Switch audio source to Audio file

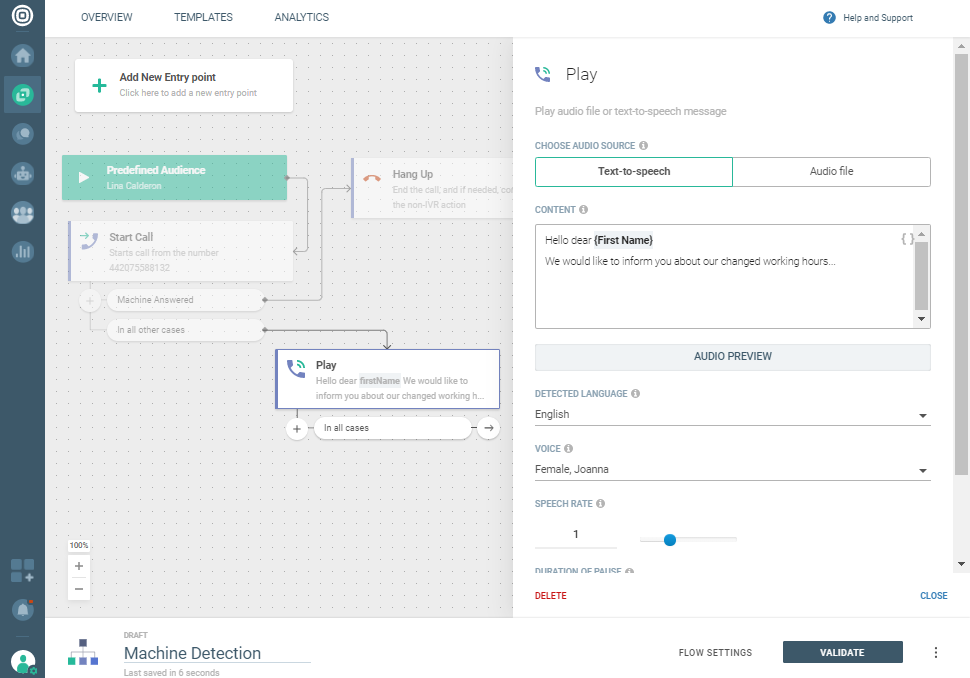(831, 172)
